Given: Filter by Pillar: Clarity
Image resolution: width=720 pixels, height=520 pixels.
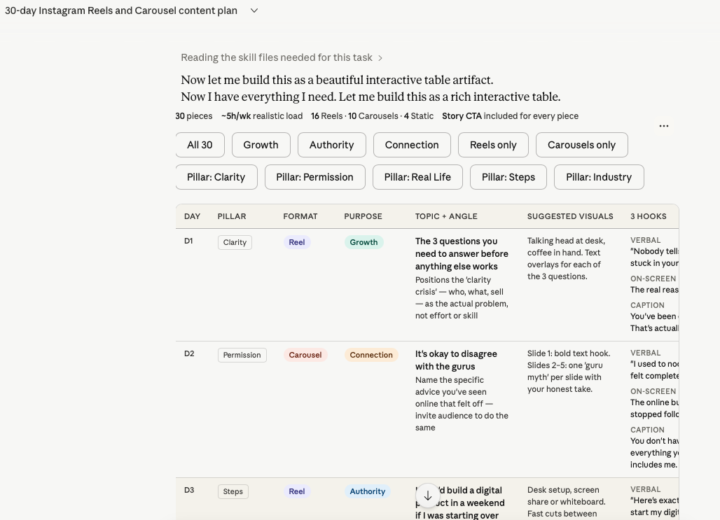Looking at the screenshot, I should tap(216, 177).
